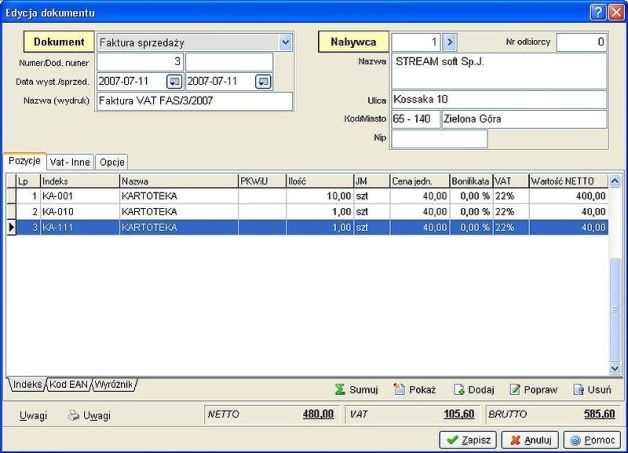
Task: Click the Wartość NETTO column header
Action: tap(568, 181)
